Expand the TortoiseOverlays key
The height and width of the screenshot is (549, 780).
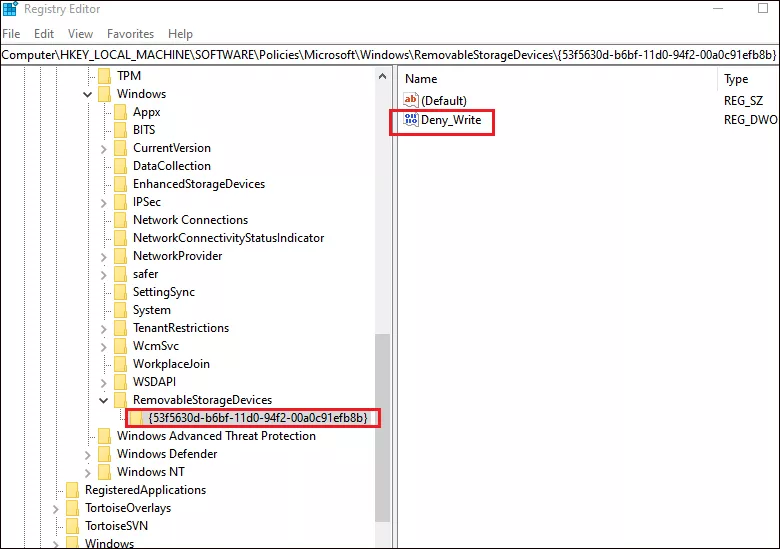56,508
